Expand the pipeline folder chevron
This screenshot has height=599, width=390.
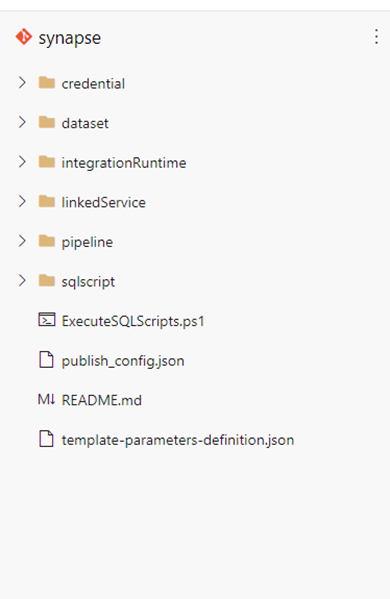pos(22,241)
